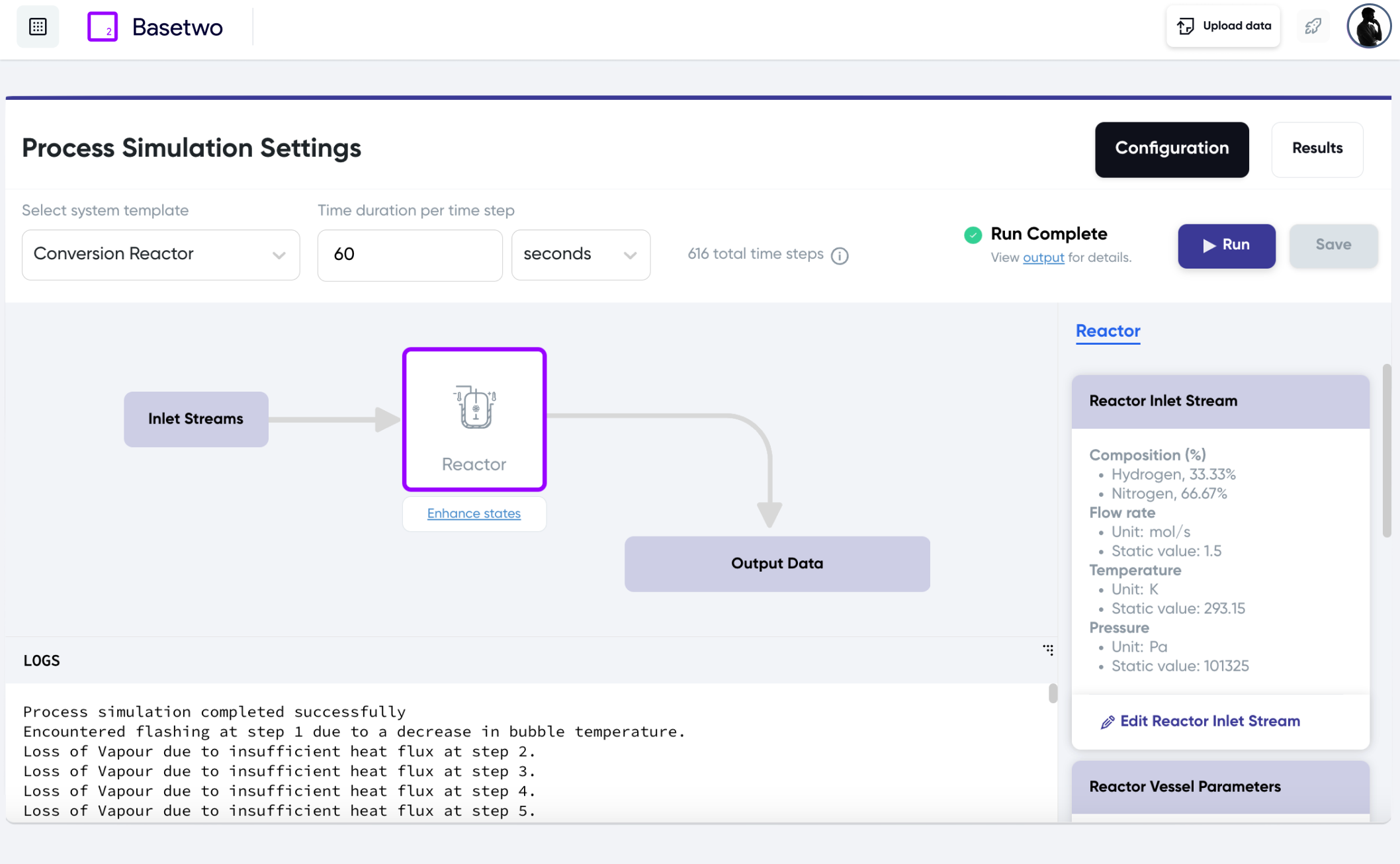Open the system template dropdown
Viewport: 1400px width, 864px height.
(x=161, y=255)
